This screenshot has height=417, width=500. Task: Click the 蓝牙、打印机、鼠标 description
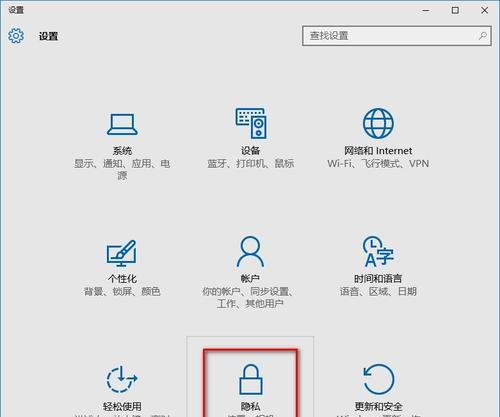point(251,163)
